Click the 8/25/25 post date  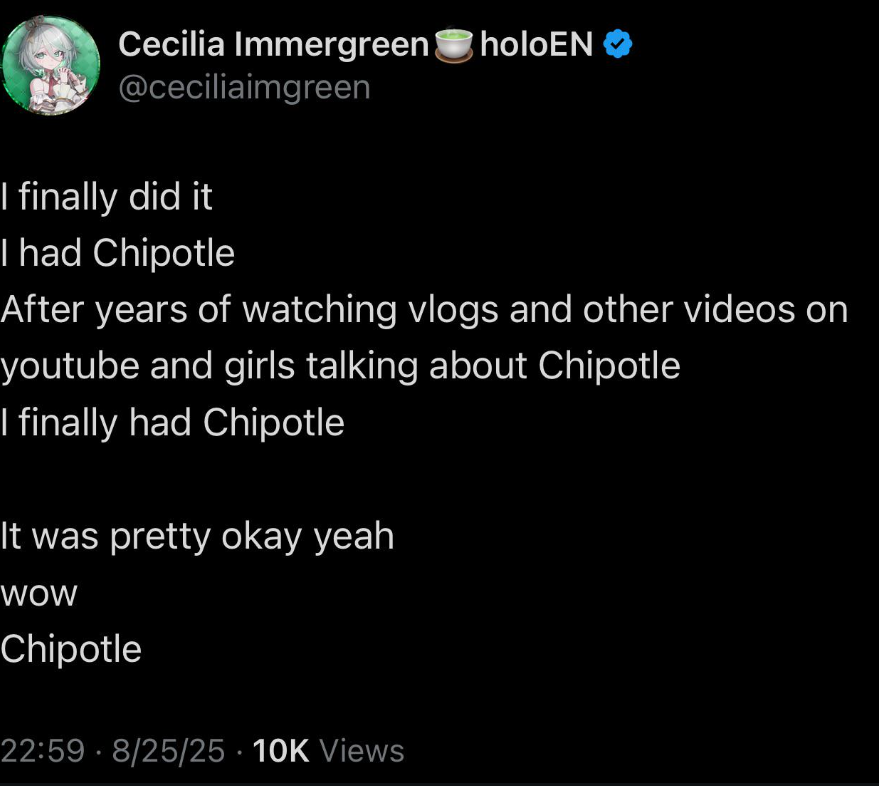click(x=168, y=751)
